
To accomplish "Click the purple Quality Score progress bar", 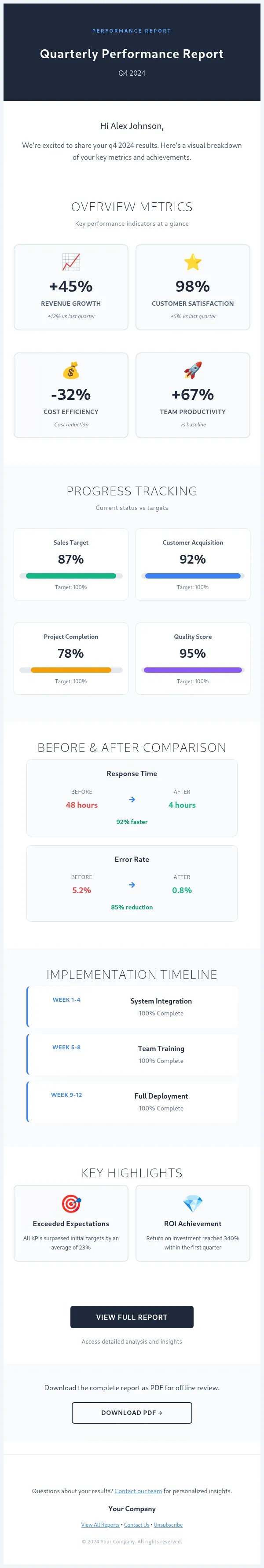I will 193,670.
